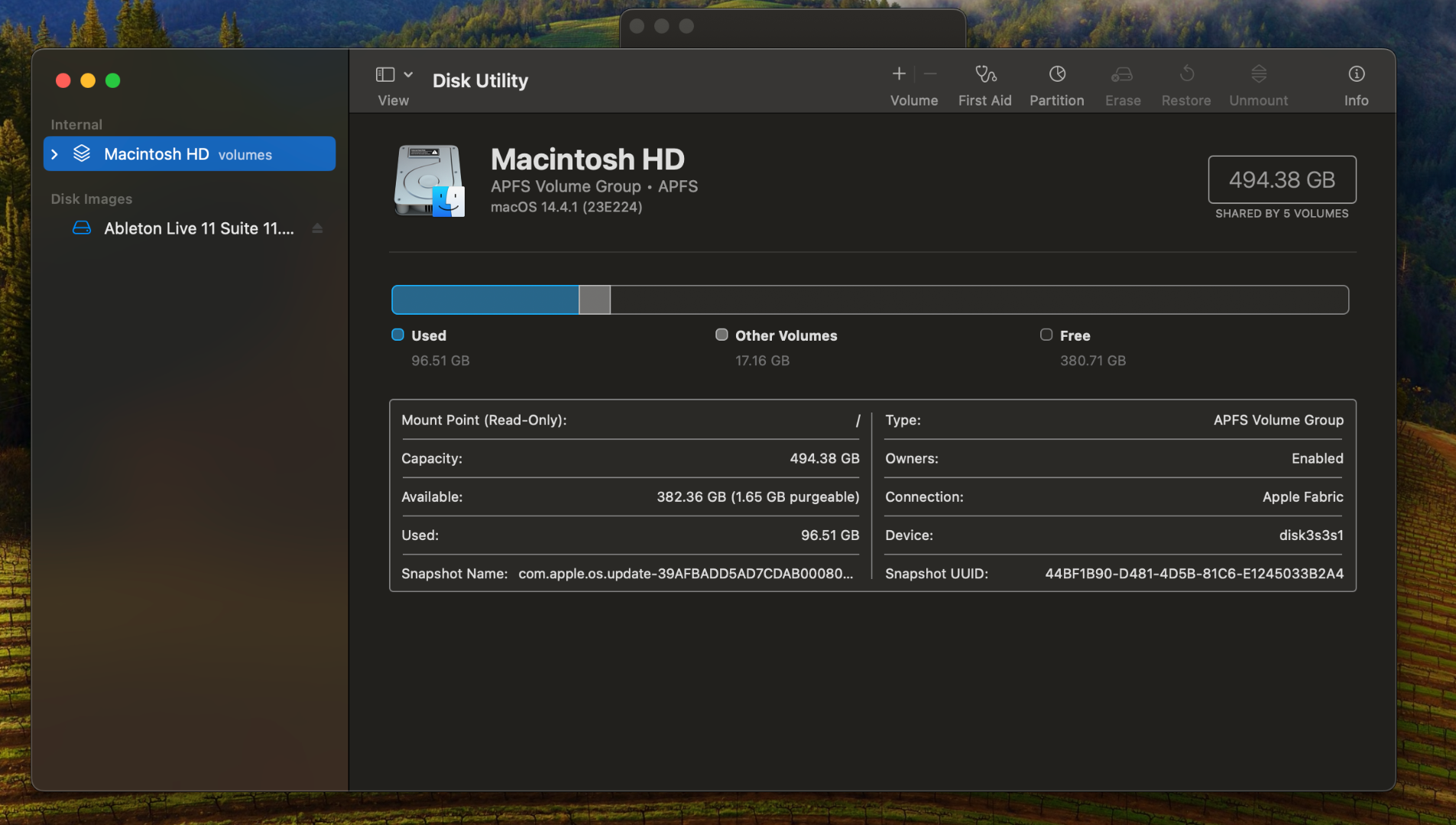Click the Restore arrow icon
Screen dimensions: 1456x825
(x=1186, y=73)
